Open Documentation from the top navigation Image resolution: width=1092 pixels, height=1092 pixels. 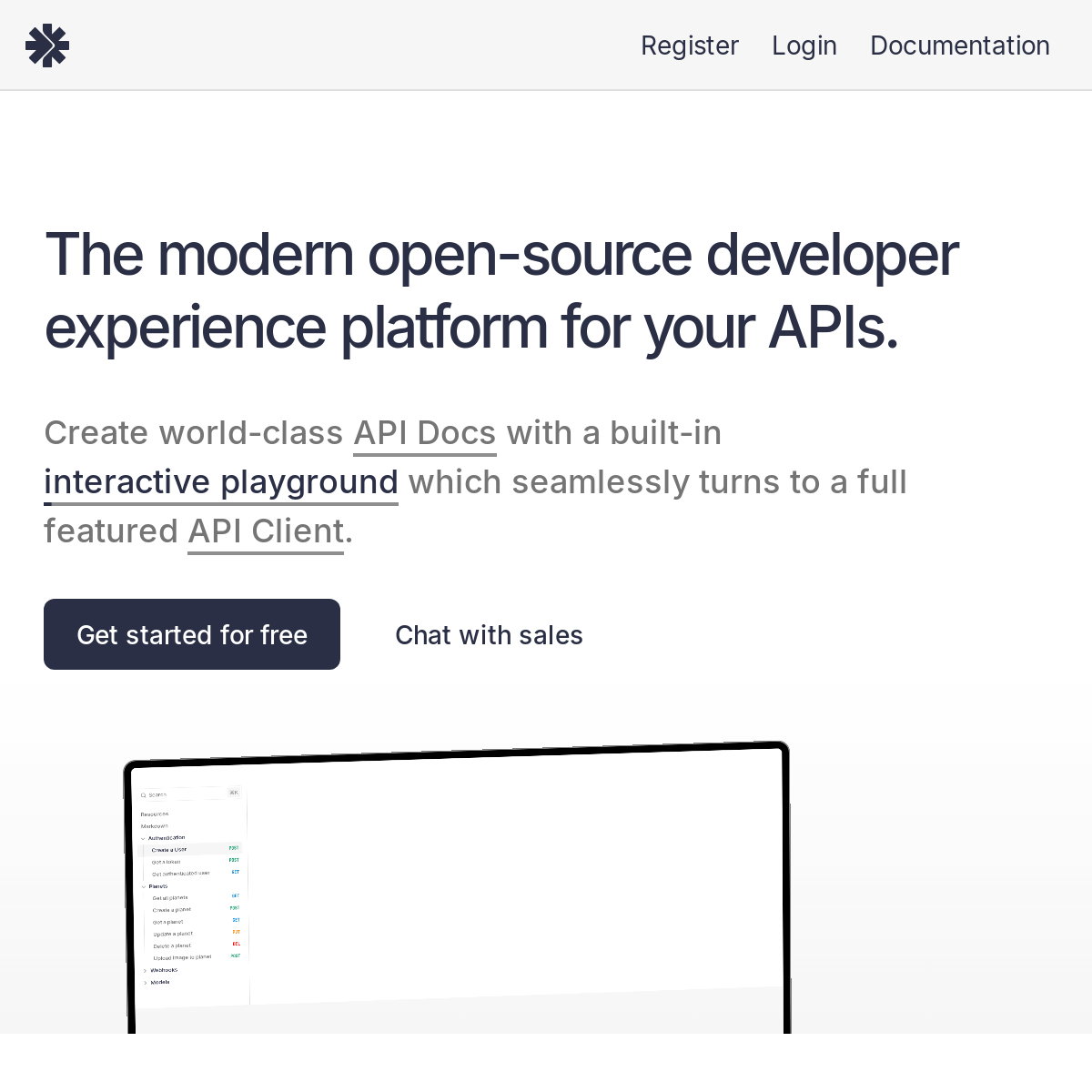pos(959,45)
